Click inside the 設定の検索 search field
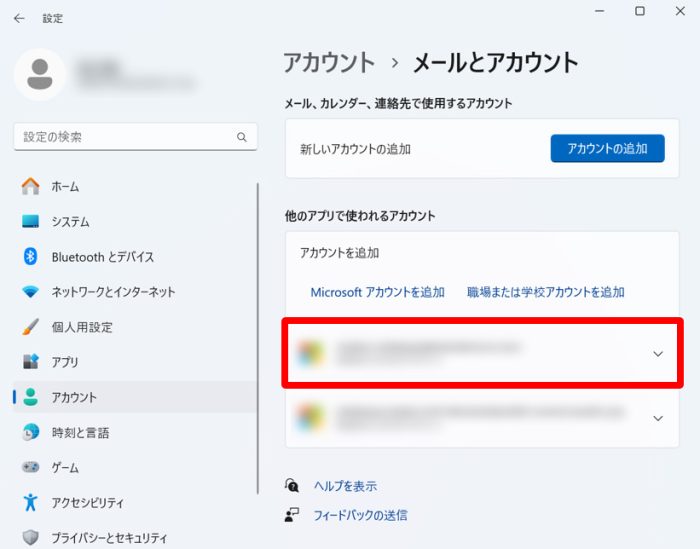The image size is (700, 549). point(125,137)
